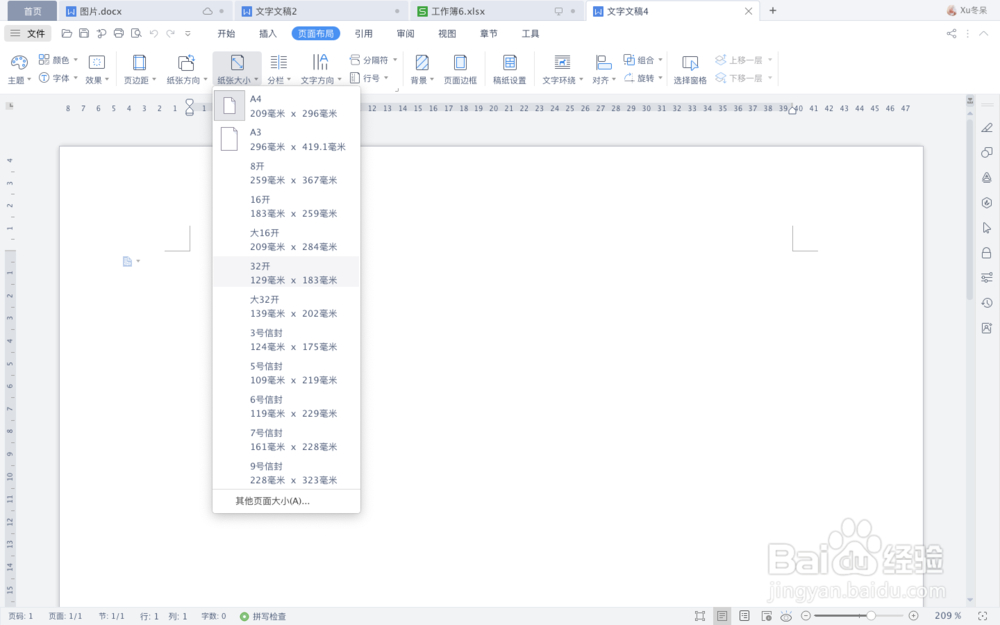Choose 8开 paper size
Viewport: 1000px width, 625px height.
[x=286, y=173]
